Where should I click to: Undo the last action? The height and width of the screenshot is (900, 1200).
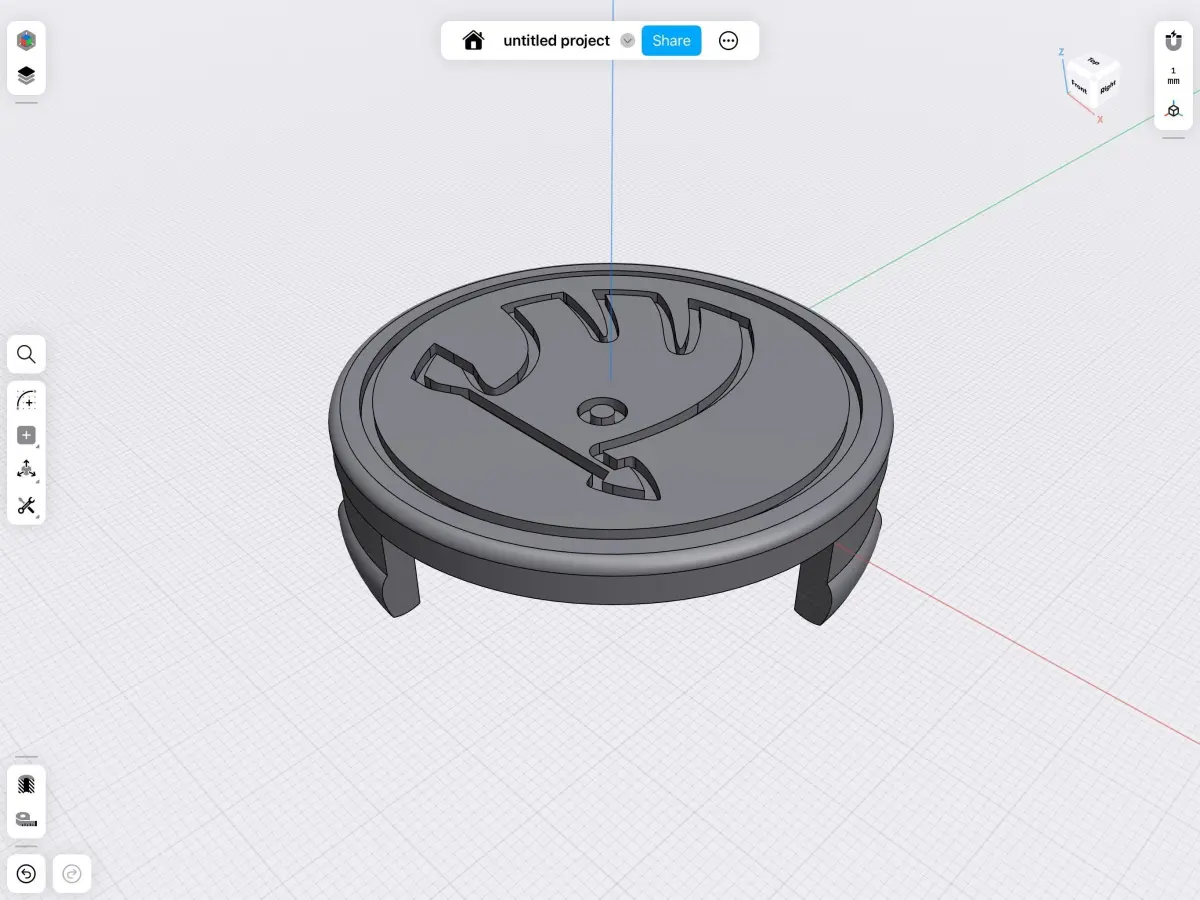[x=27, y=874]
